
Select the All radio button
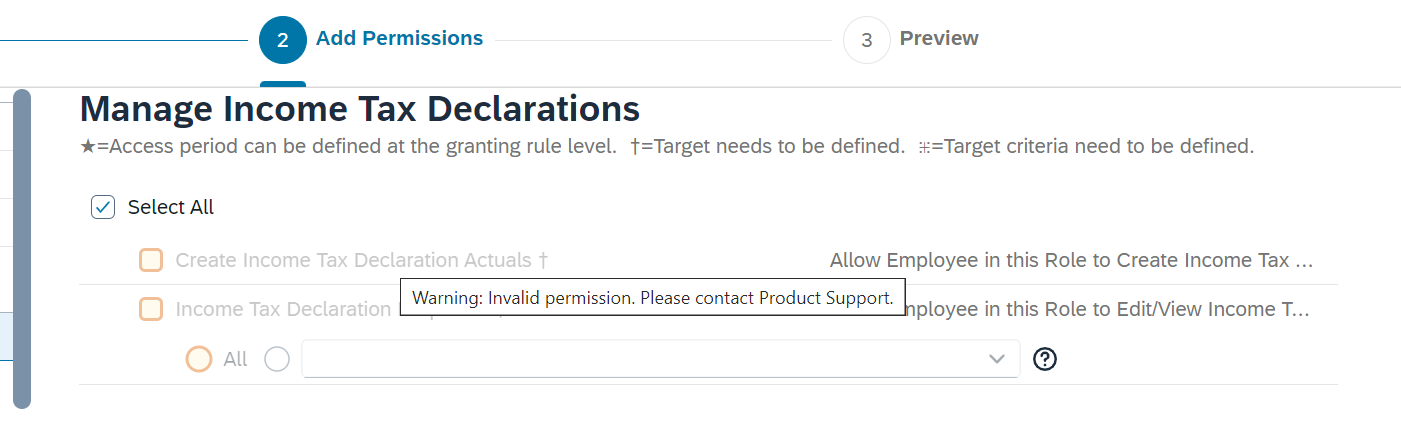point(199,359)
